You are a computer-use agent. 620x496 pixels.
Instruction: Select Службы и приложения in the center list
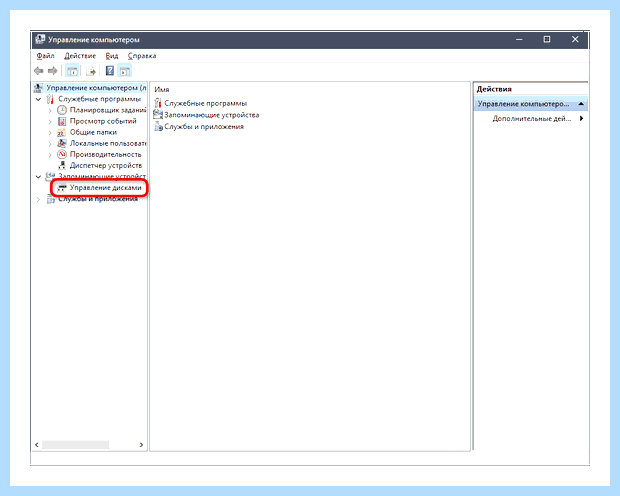[204, 127]
